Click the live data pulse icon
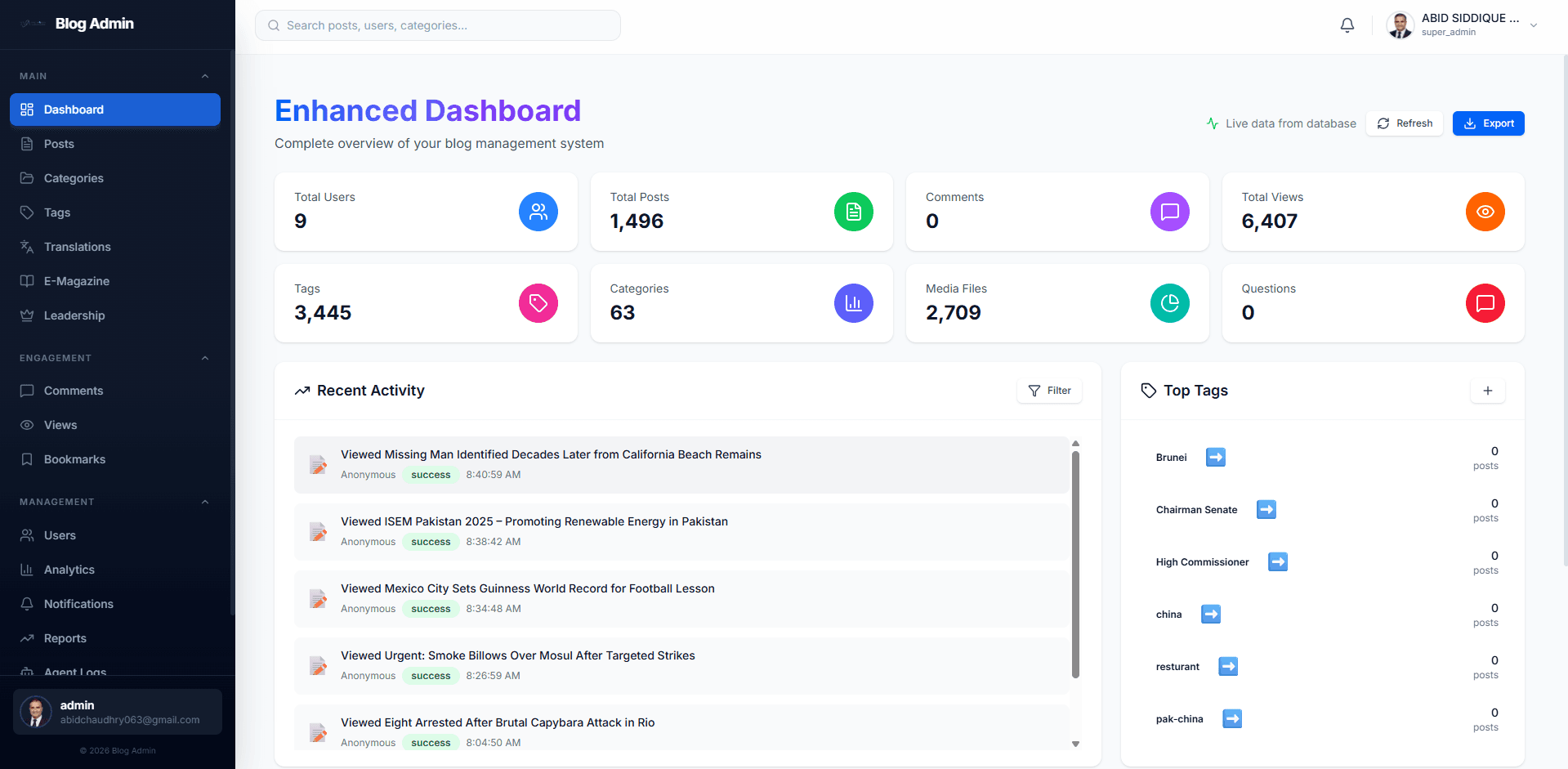 (1213, 123)
